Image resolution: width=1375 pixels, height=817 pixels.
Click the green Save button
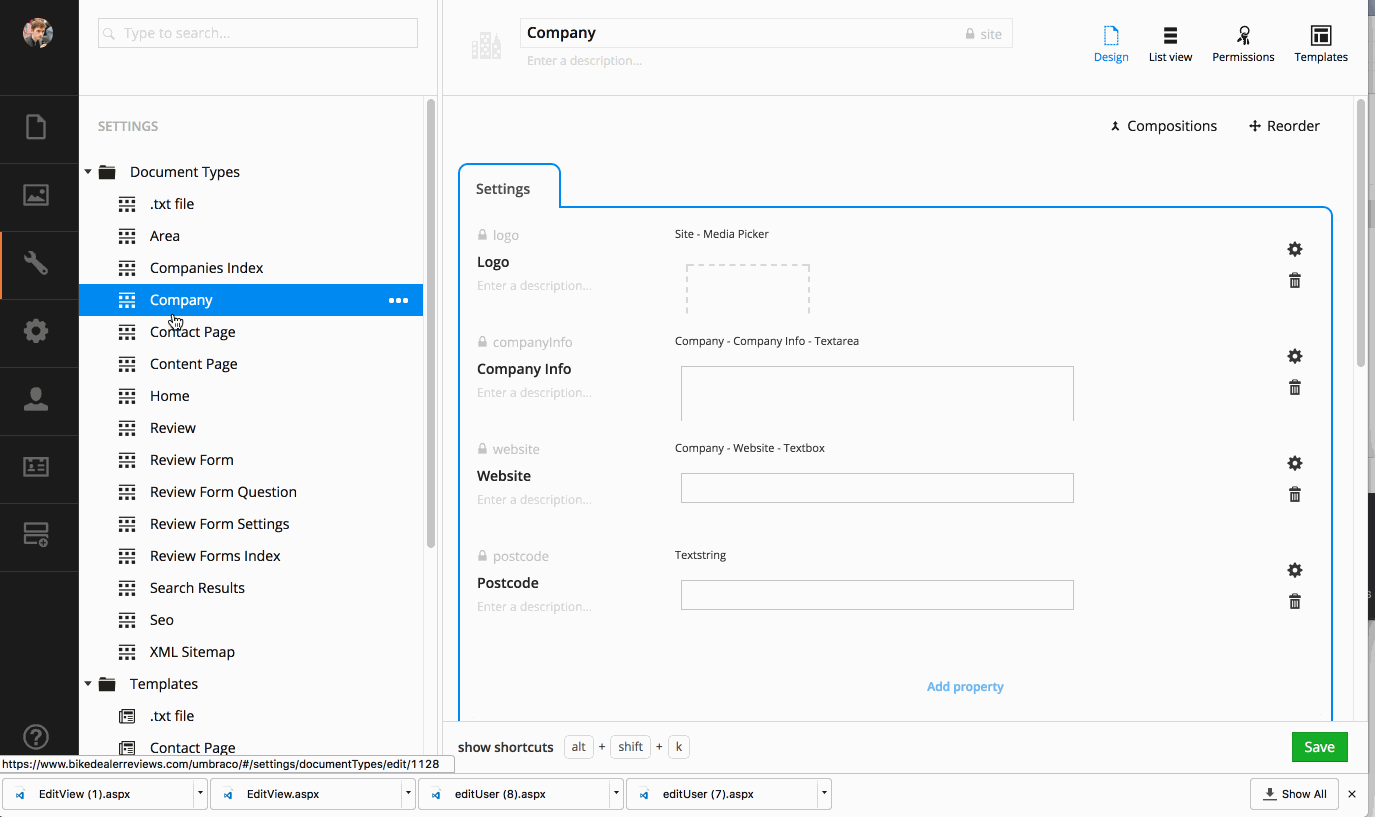point(1319,747)
